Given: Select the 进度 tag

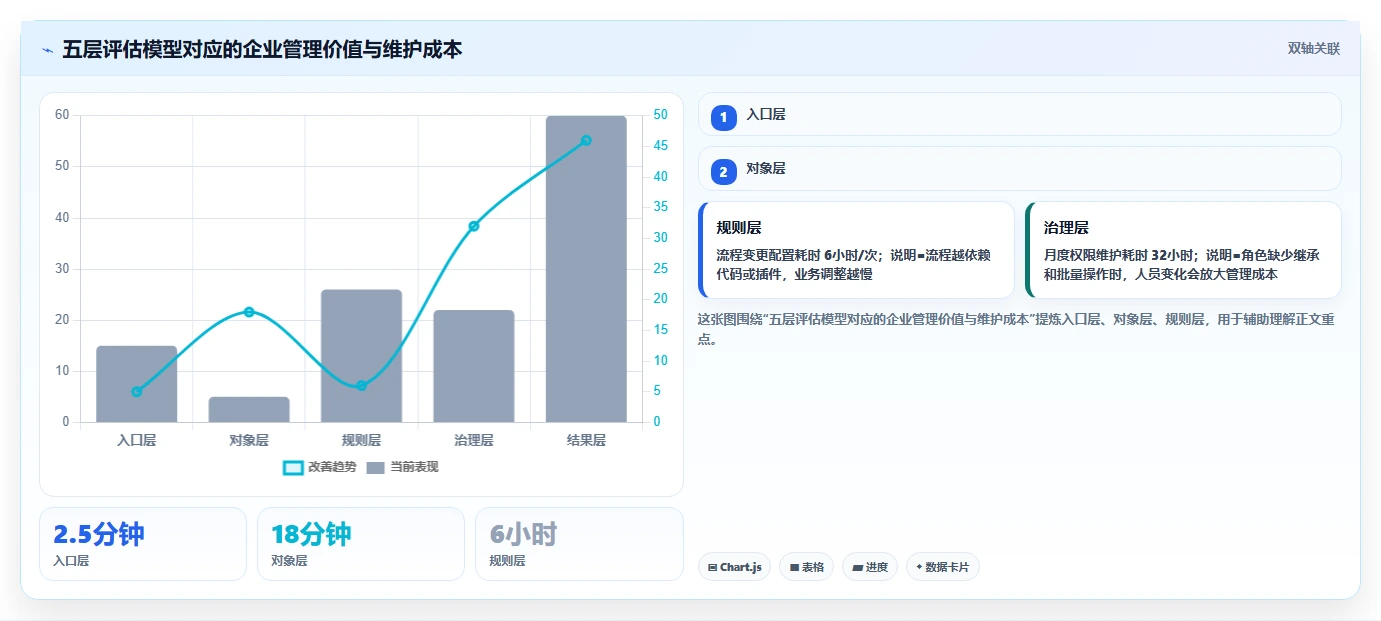Looking at the screenshot, I should tap(870, 567).
